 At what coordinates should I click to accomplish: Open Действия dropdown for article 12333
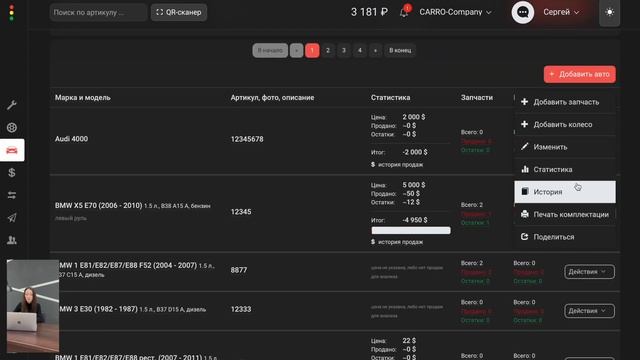point(589,311)
